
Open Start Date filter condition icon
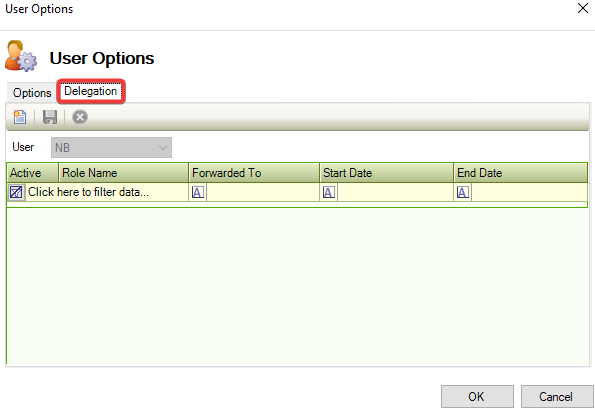point(329,192)
